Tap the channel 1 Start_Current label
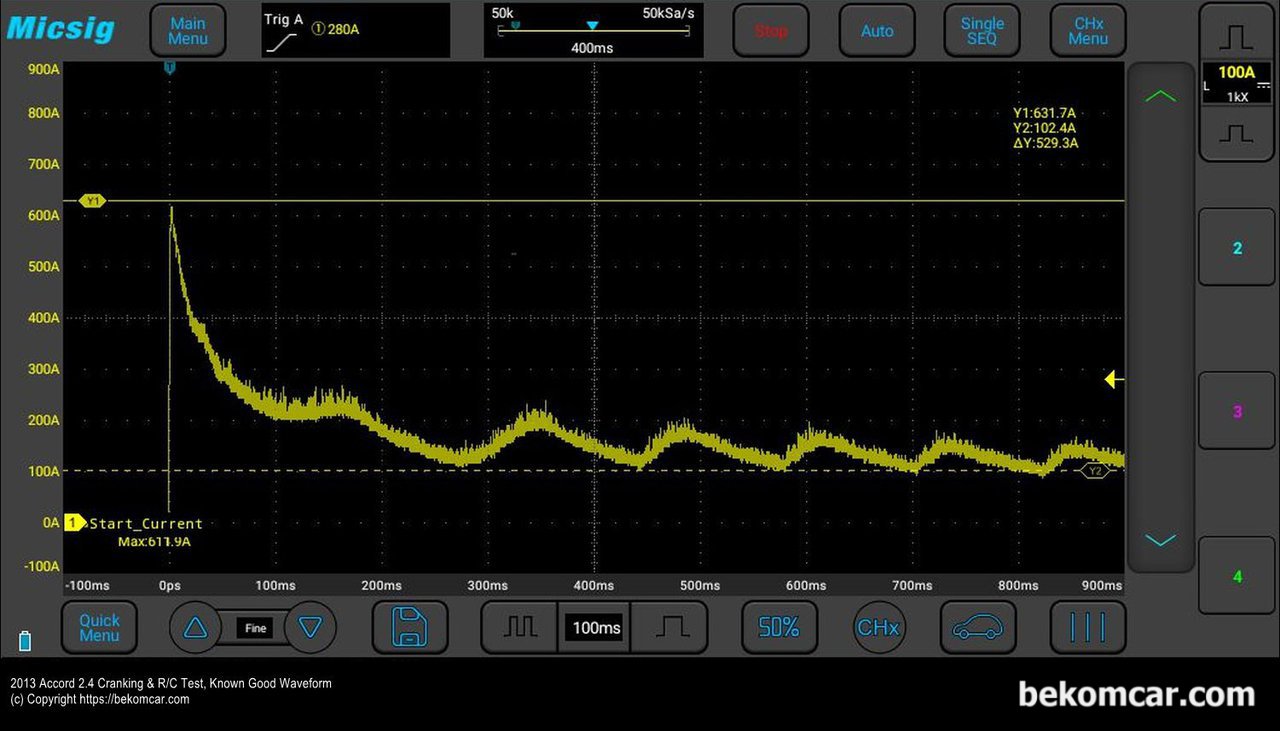 146,523
